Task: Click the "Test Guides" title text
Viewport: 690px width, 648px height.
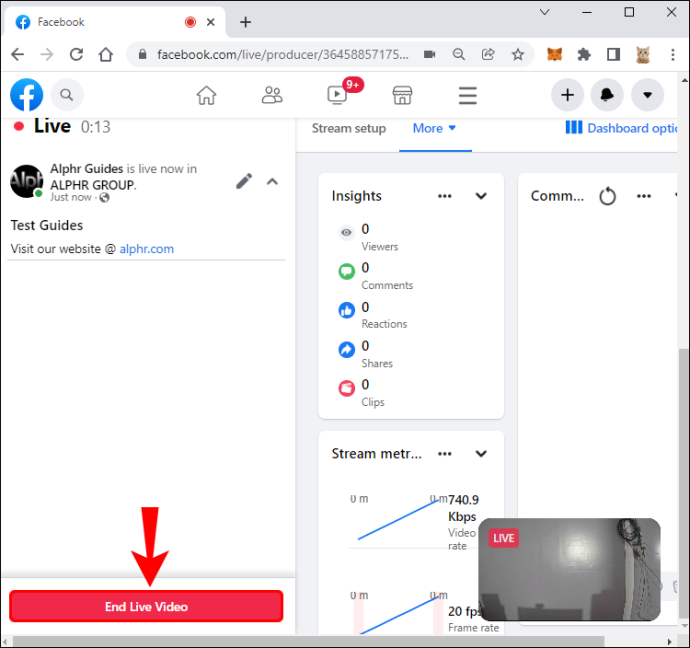Action: (47, 225)
